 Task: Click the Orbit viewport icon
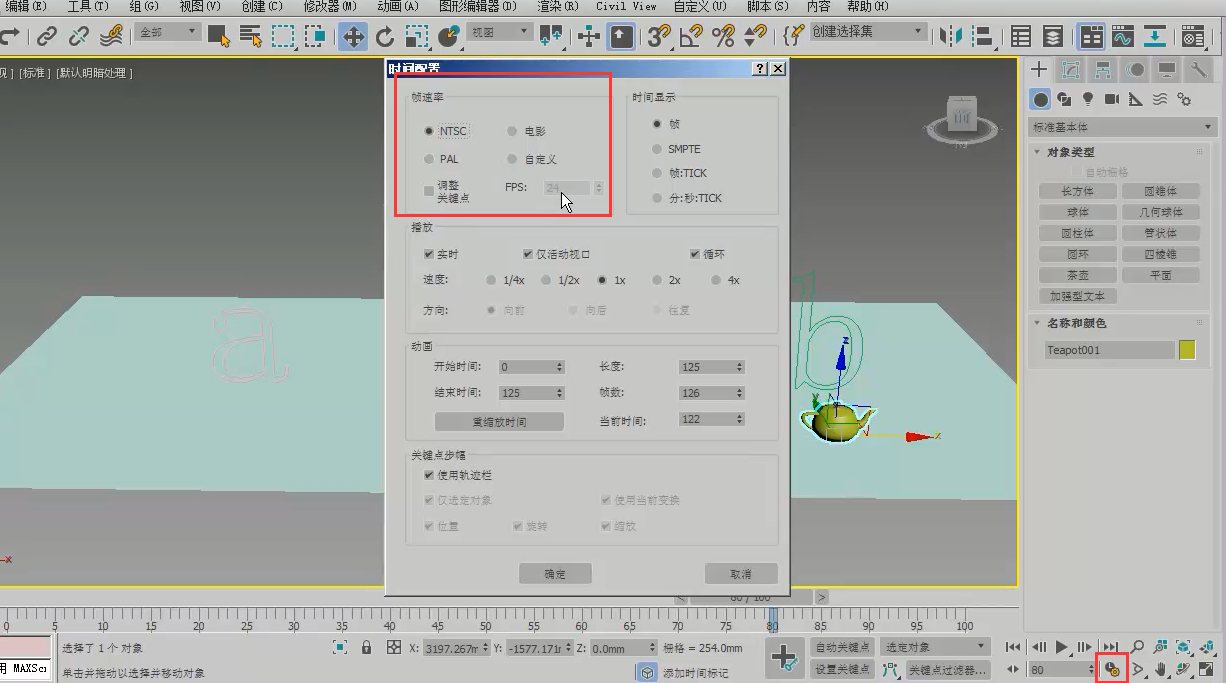point(1184,669)
